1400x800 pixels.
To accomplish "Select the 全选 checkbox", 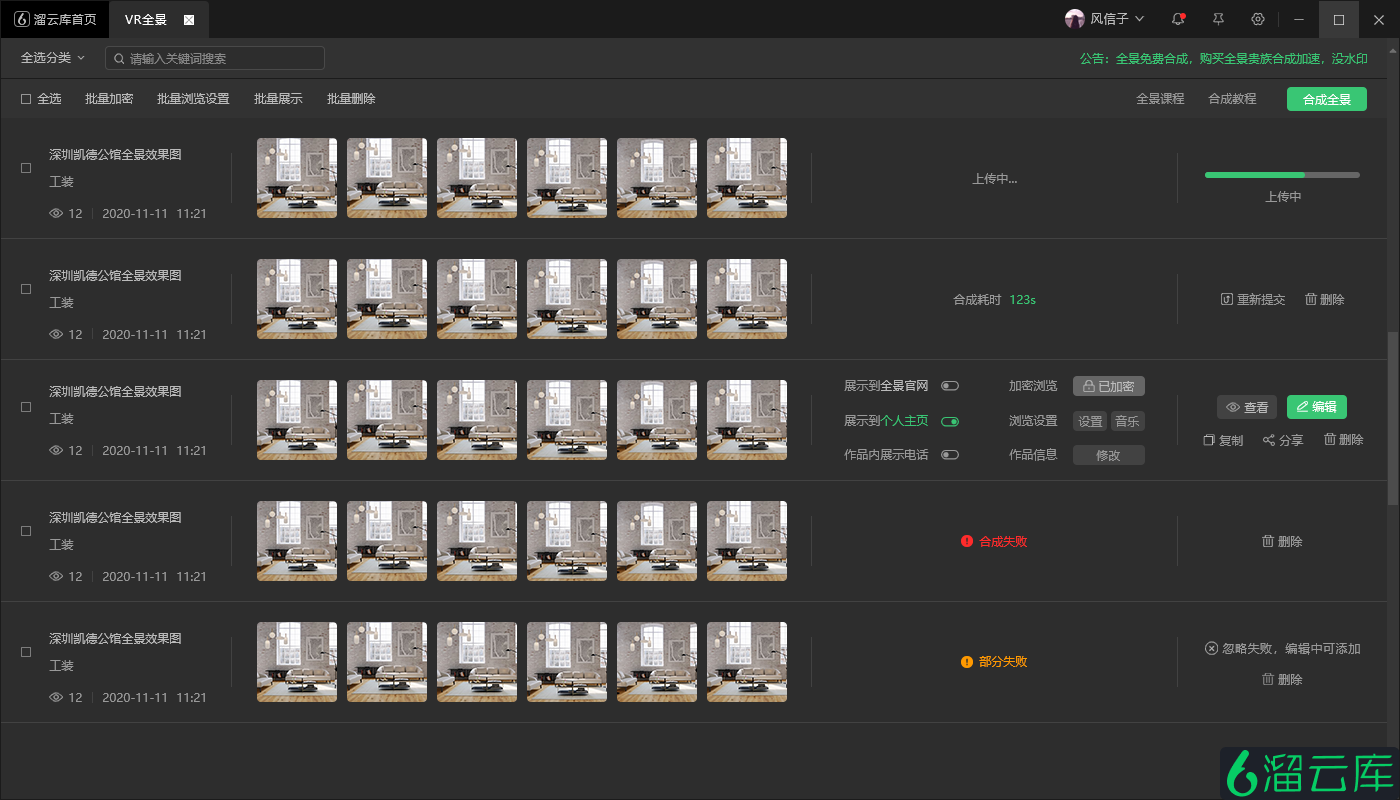I will (x=26, y=99).
